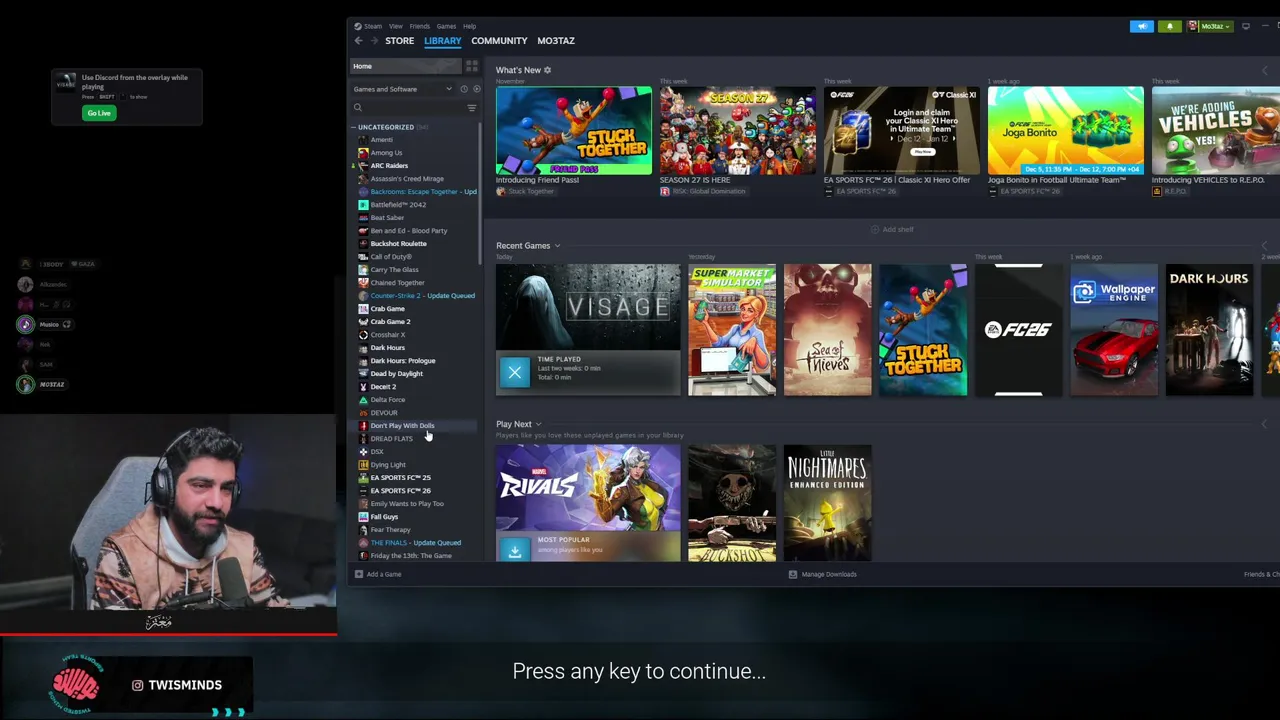Open What's New settings gear
Viewport: 1280px width, 720px height.
pyautogui.click(x=547, y=70)
